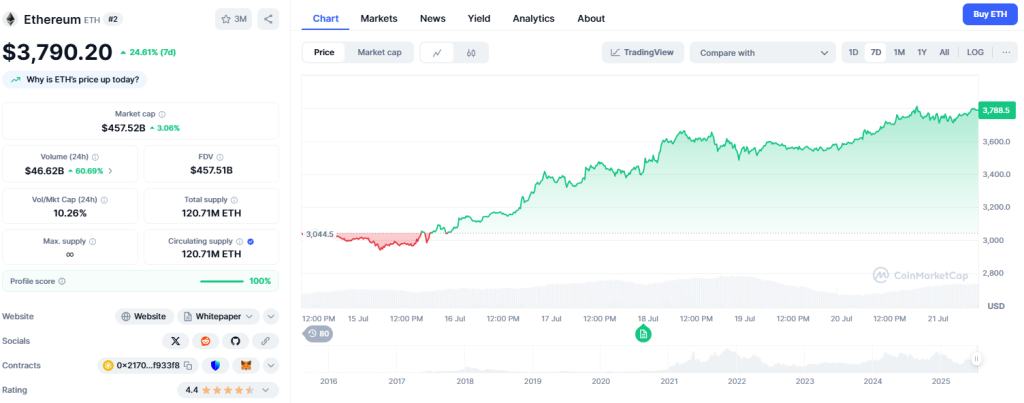1024x403 pixels.
Task: Click the history range navigator at 2021
Action: coord(669,381)
